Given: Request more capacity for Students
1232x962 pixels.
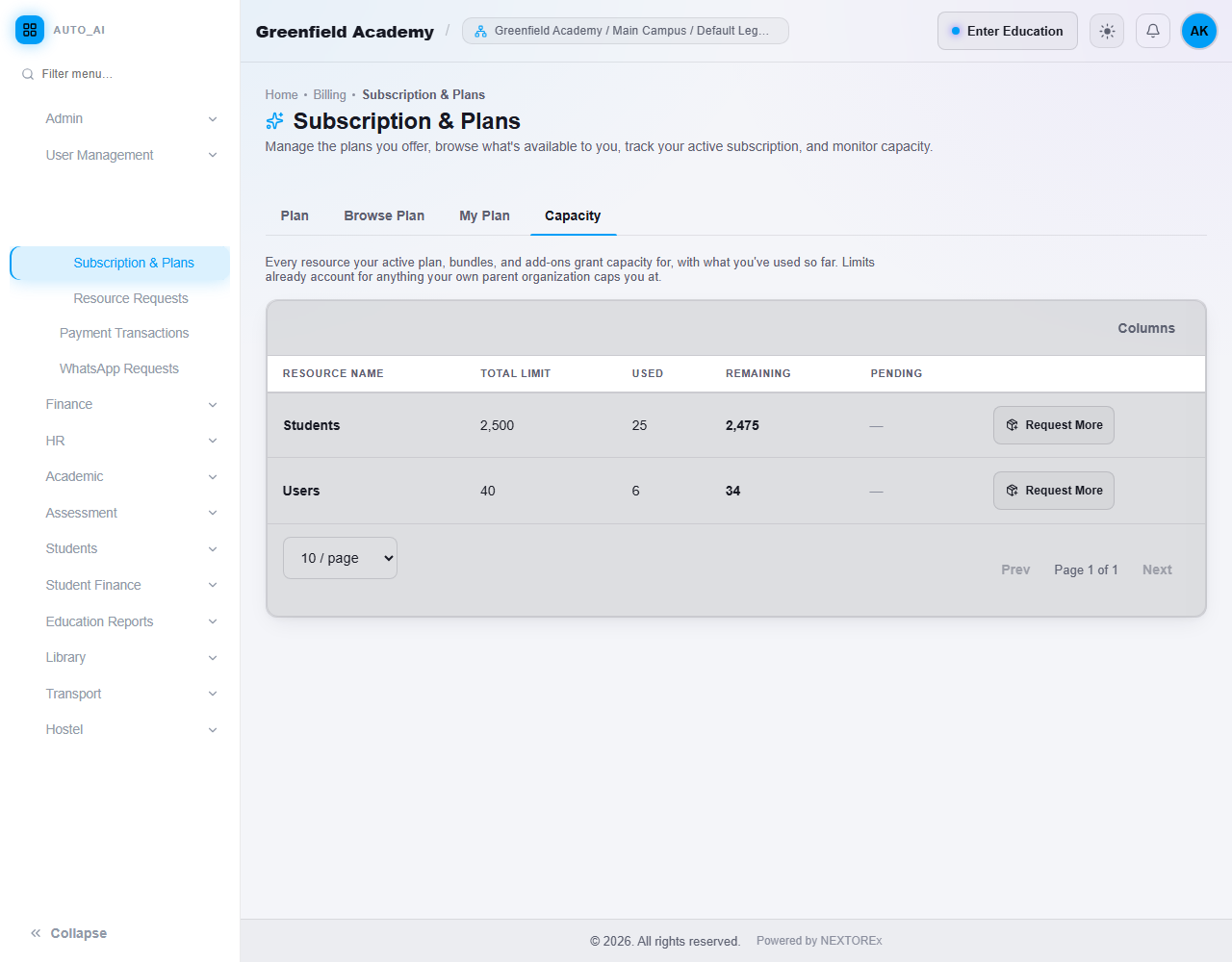Looking at the screenshot, I should (x=1054, y=425).
